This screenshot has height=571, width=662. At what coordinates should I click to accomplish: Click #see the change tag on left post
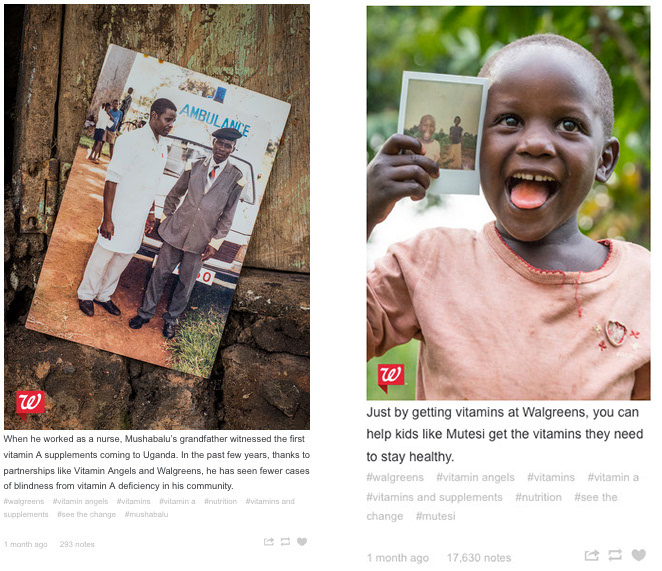pos(87,514)
